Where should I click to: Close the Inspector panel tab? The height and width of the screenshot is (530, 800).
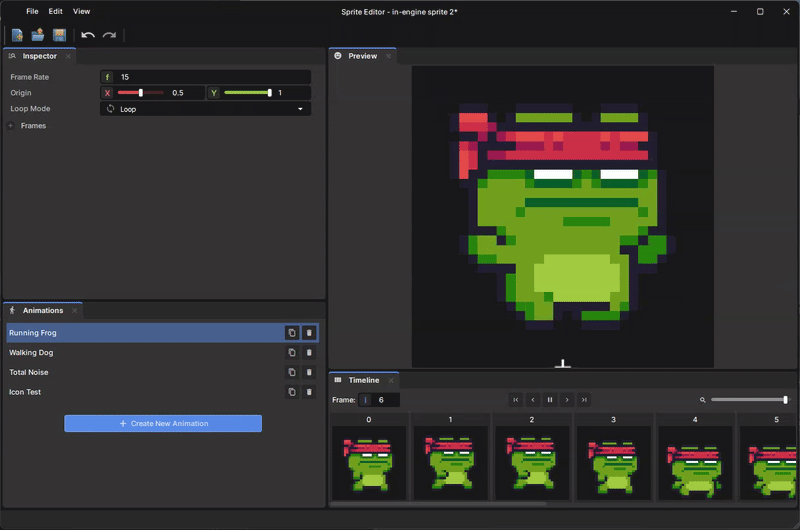(x=68, y=56)
